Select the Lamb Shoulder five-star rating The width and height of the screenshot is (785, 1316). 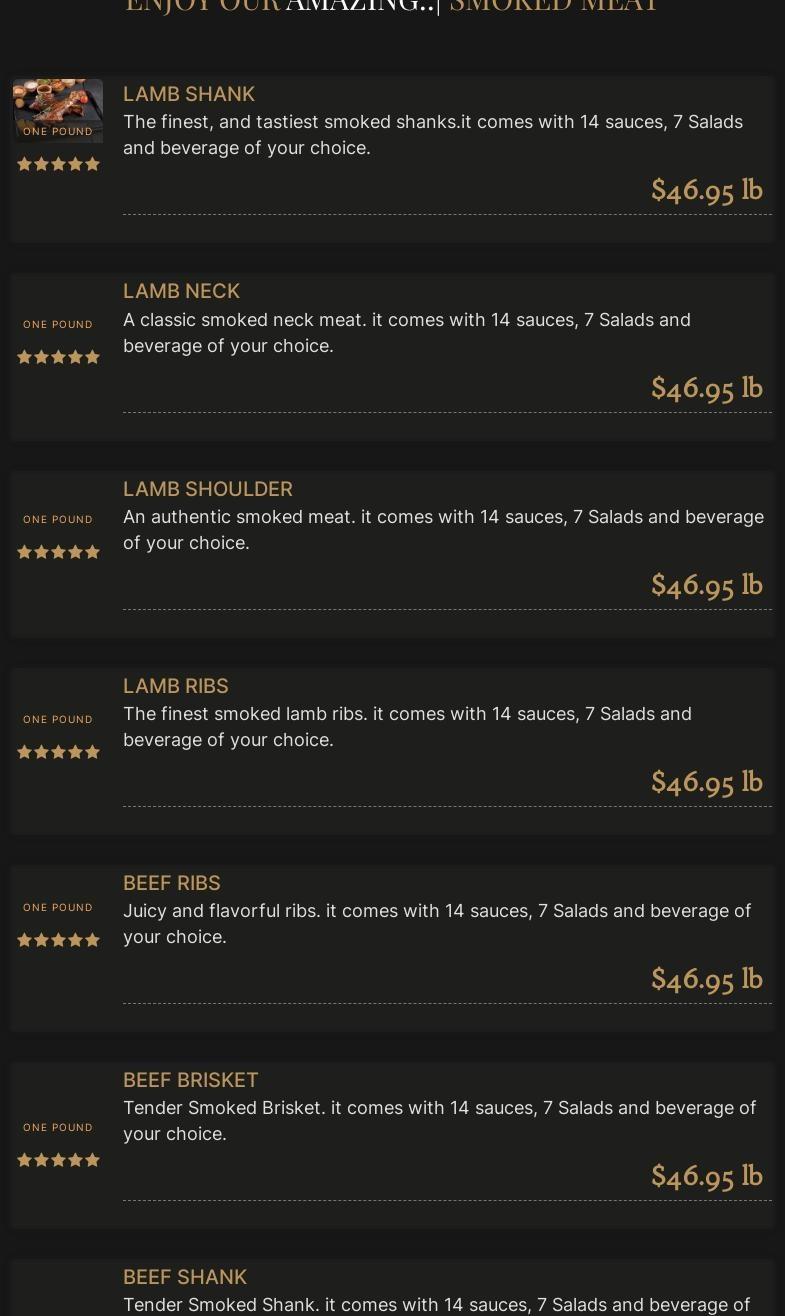click(x=58, y=553)
